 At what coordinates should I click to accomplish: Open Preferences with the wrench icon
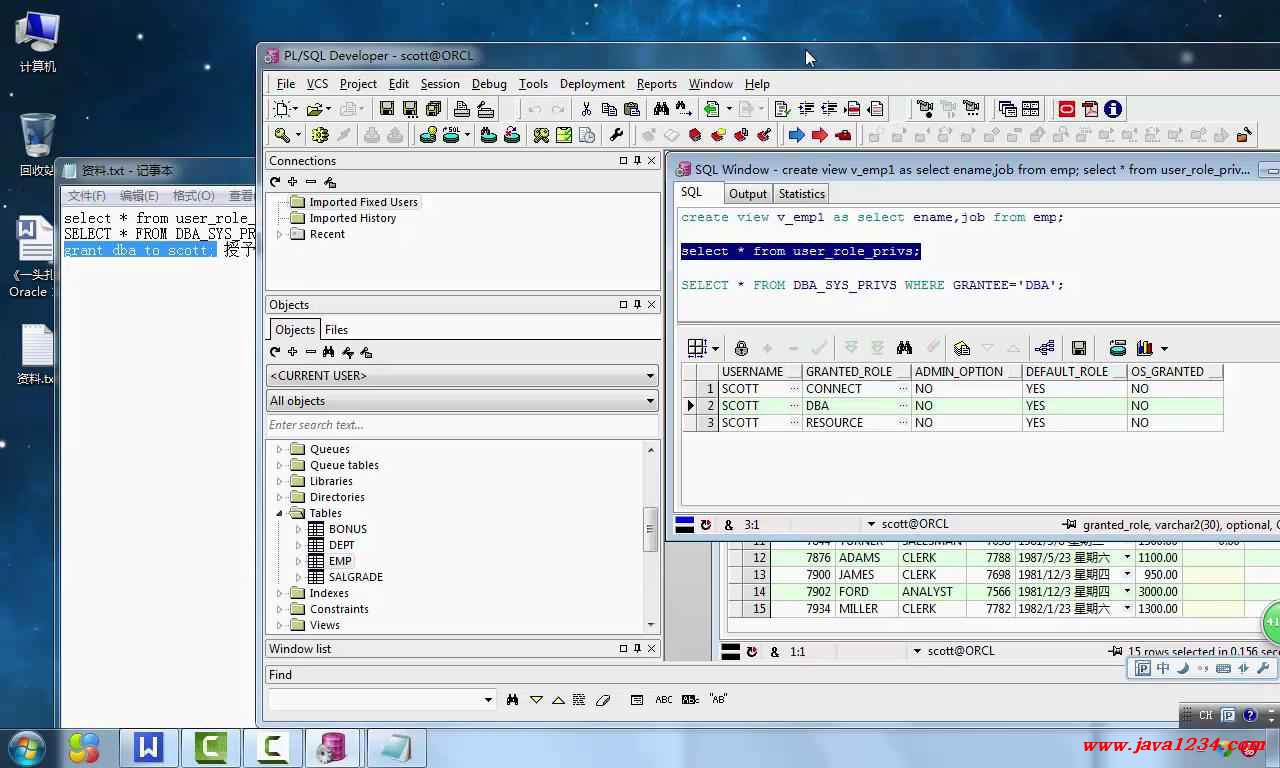tap(617, 135)
